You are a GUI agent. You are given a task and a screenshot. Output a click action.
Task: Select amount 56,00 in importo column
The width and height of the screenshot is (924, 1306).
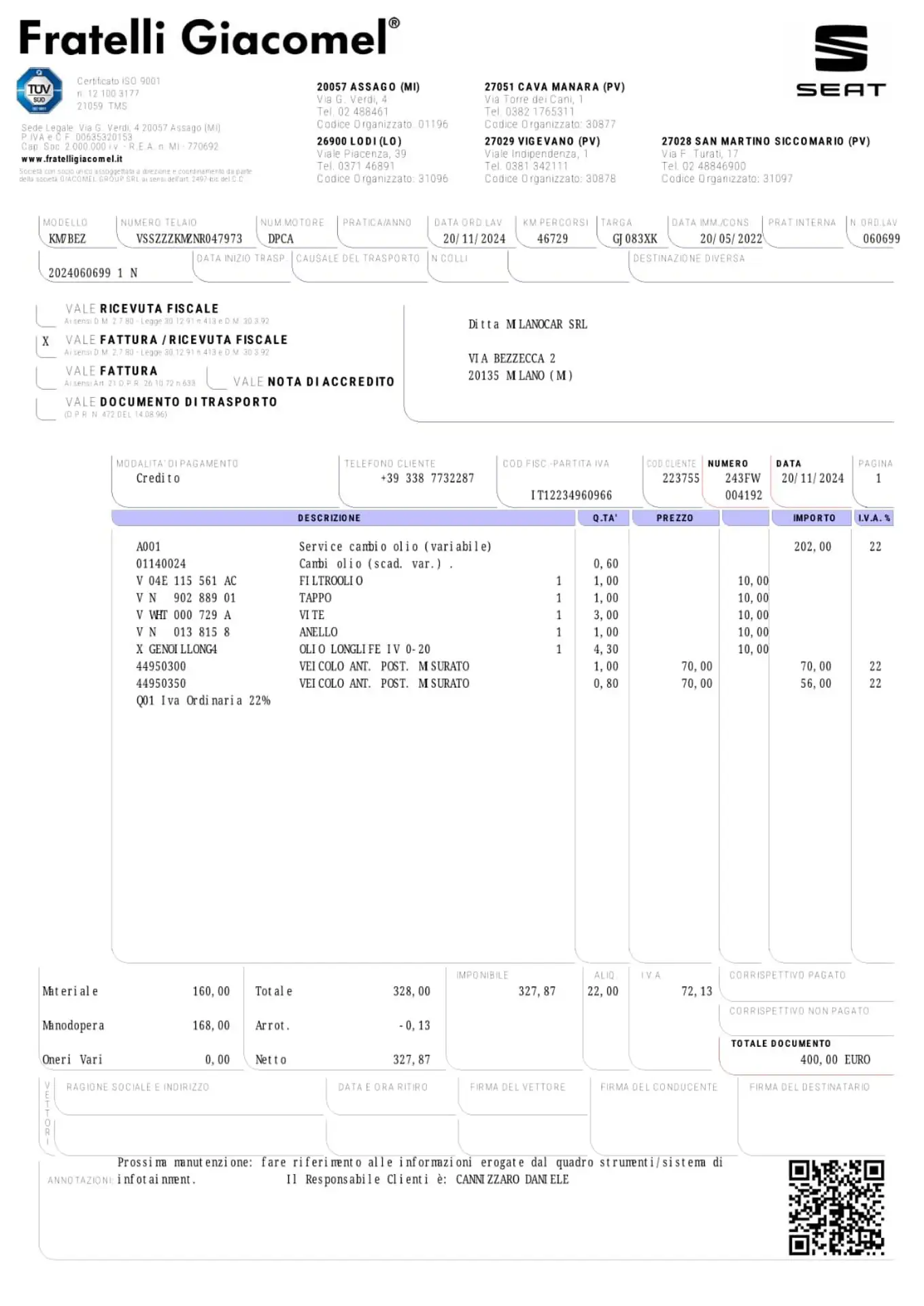[x=815, y=684]
